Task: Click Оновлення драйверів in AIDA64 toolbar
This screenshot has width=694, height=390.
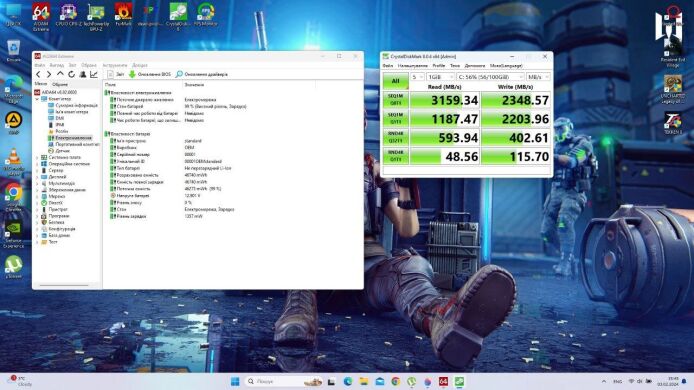Action: coord(201,74)
